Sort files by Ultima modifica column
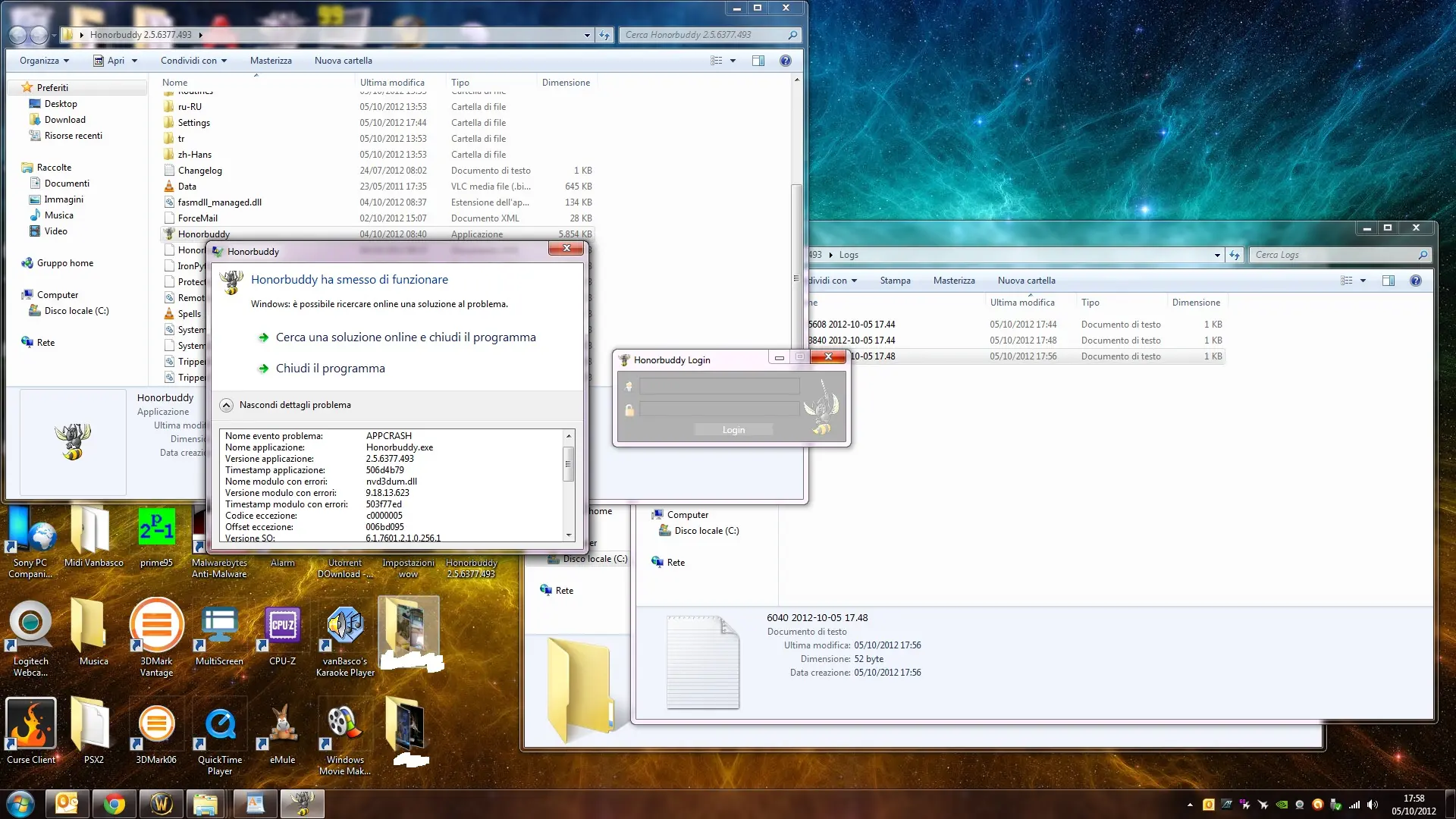Viewport: 1456px width, 819px height. tap(392, 83)
